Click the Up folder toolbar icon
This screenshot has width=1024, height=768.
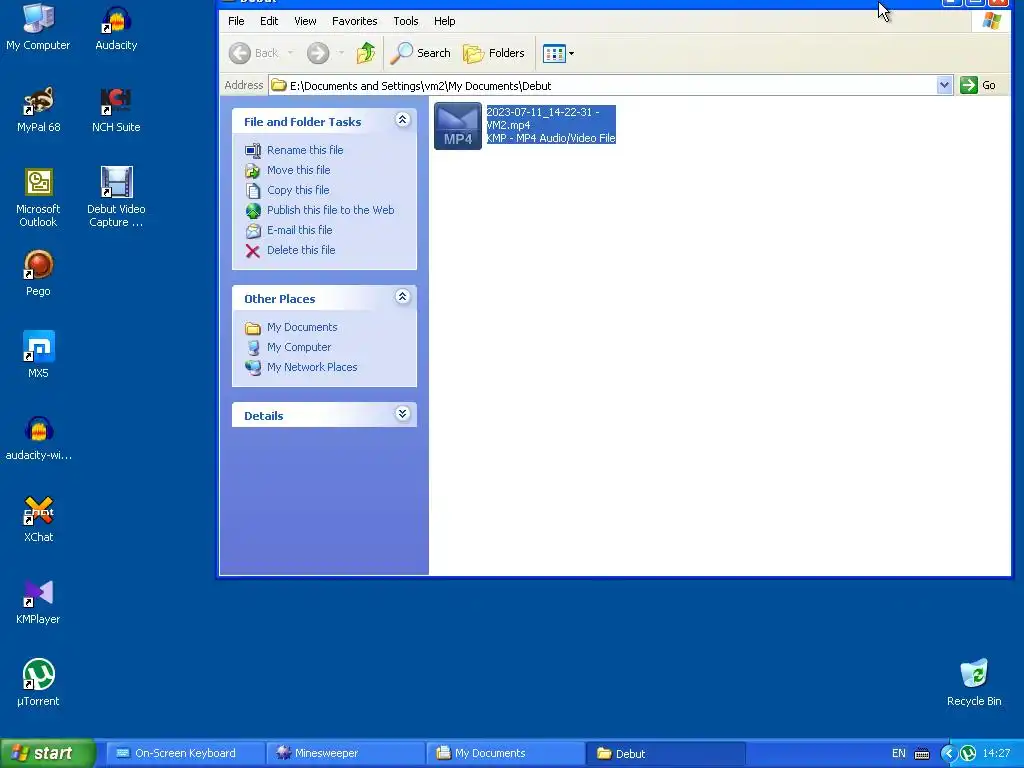(x=366, y=53)
